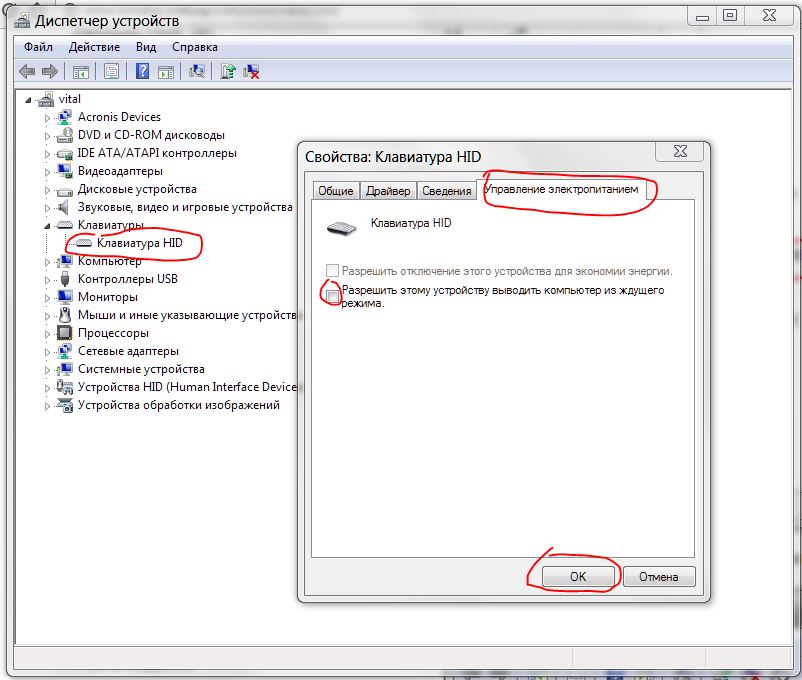The width and height of the screenshot is (802, 680).
Task: Click the Forward arrow toolbar icon
Action: tap(50, 71)
